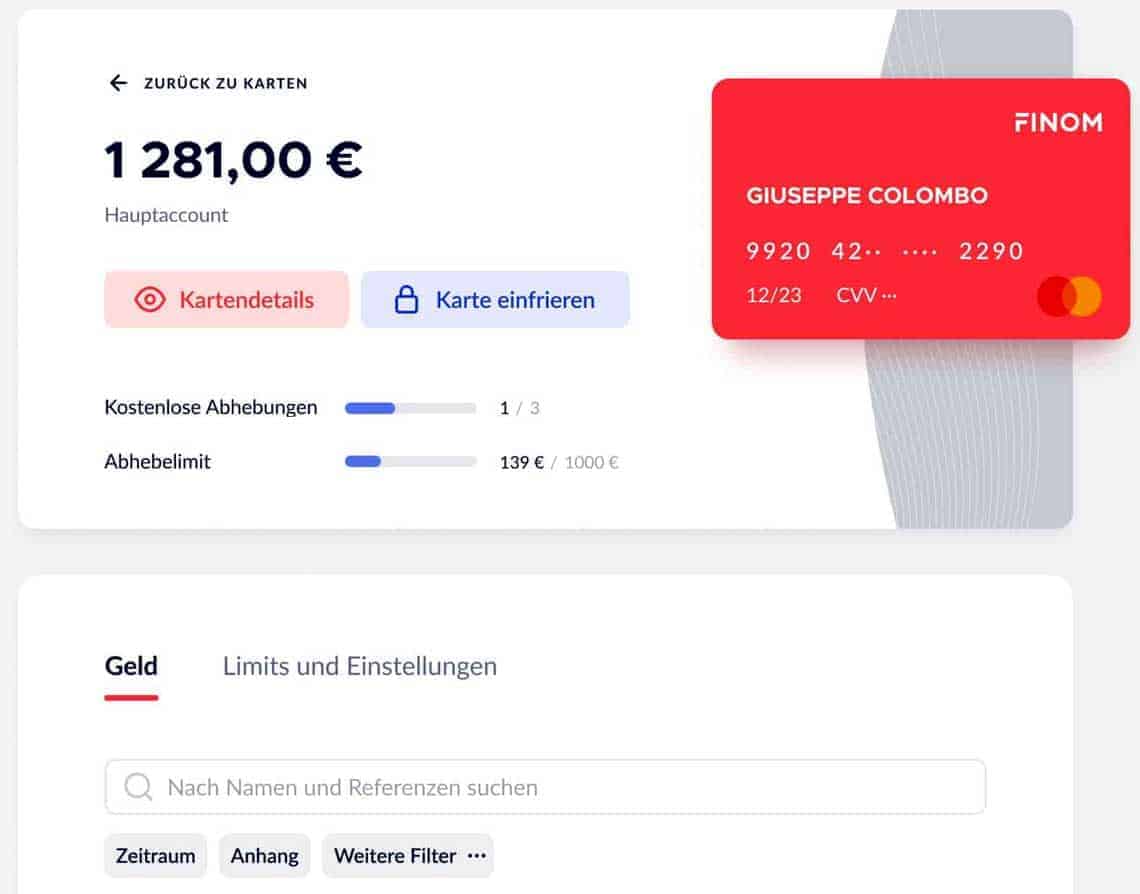Freeze card via Karte einfrieren
Image resolution: width=1140 pixels, height=894 pixels.
pos(495,299)
